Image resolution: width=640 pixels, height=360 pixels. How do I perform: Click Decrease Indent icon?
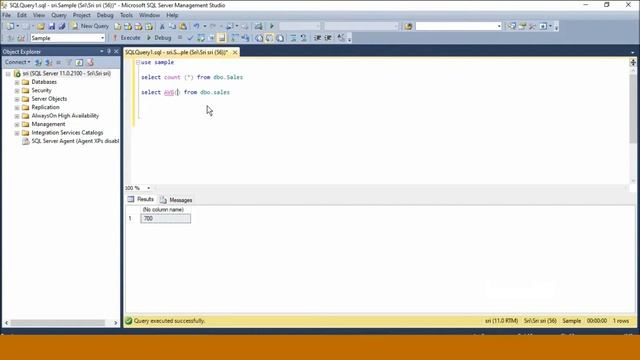coord(317,38)
